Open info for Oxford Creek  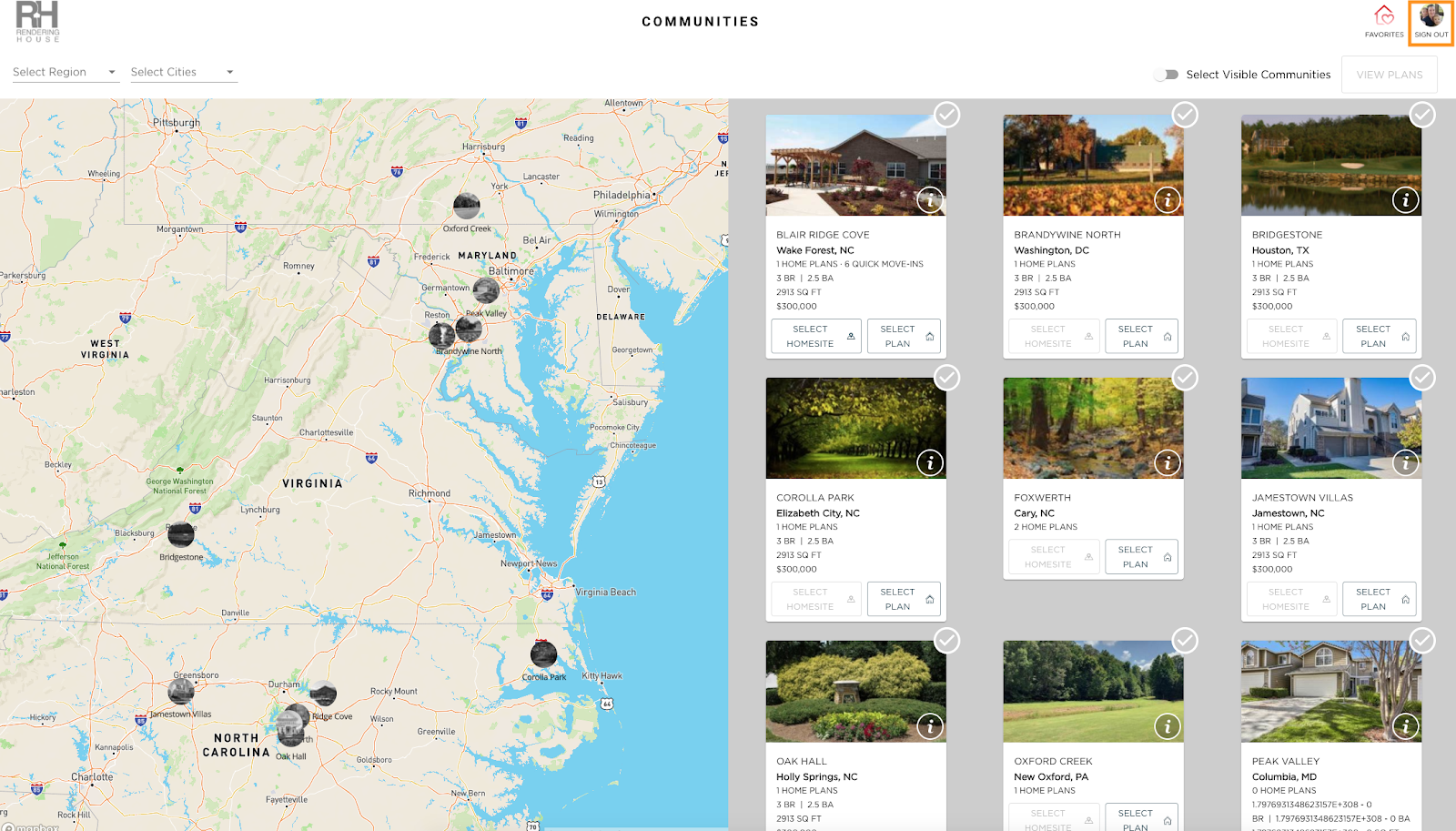point(1168,726)
